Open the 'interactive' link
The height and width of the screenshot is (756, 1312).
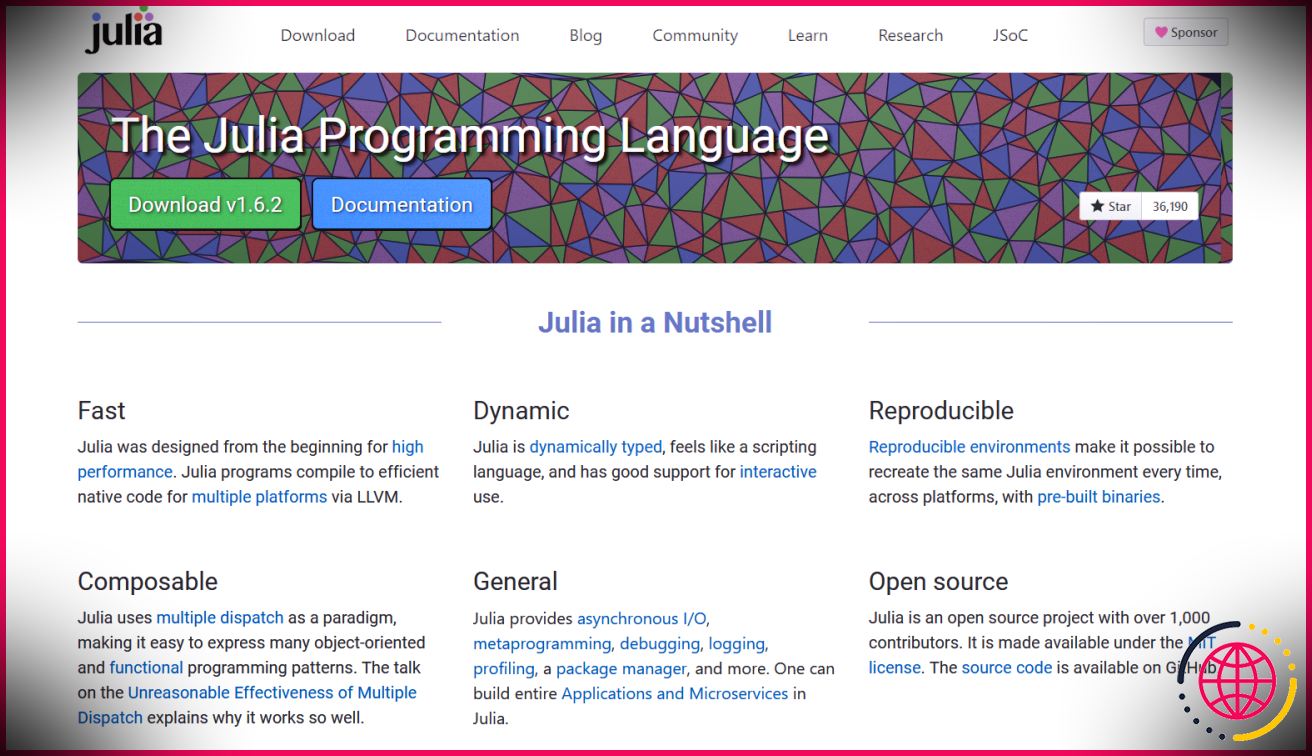tap(778, 472)
